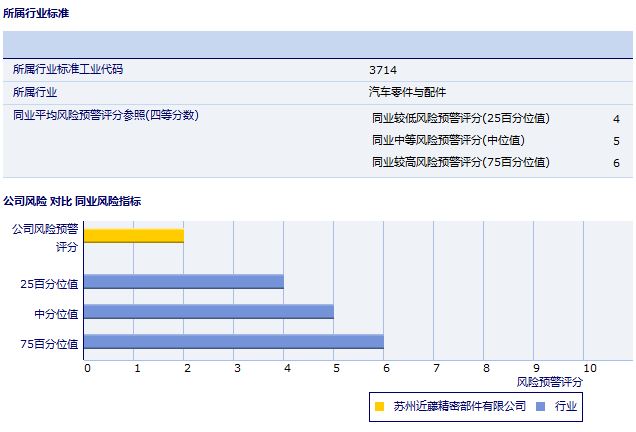This screenshot has height=432, width=636.
Task: Select the yellow 公司风险预警评分 bar
Action: [133, 236]
